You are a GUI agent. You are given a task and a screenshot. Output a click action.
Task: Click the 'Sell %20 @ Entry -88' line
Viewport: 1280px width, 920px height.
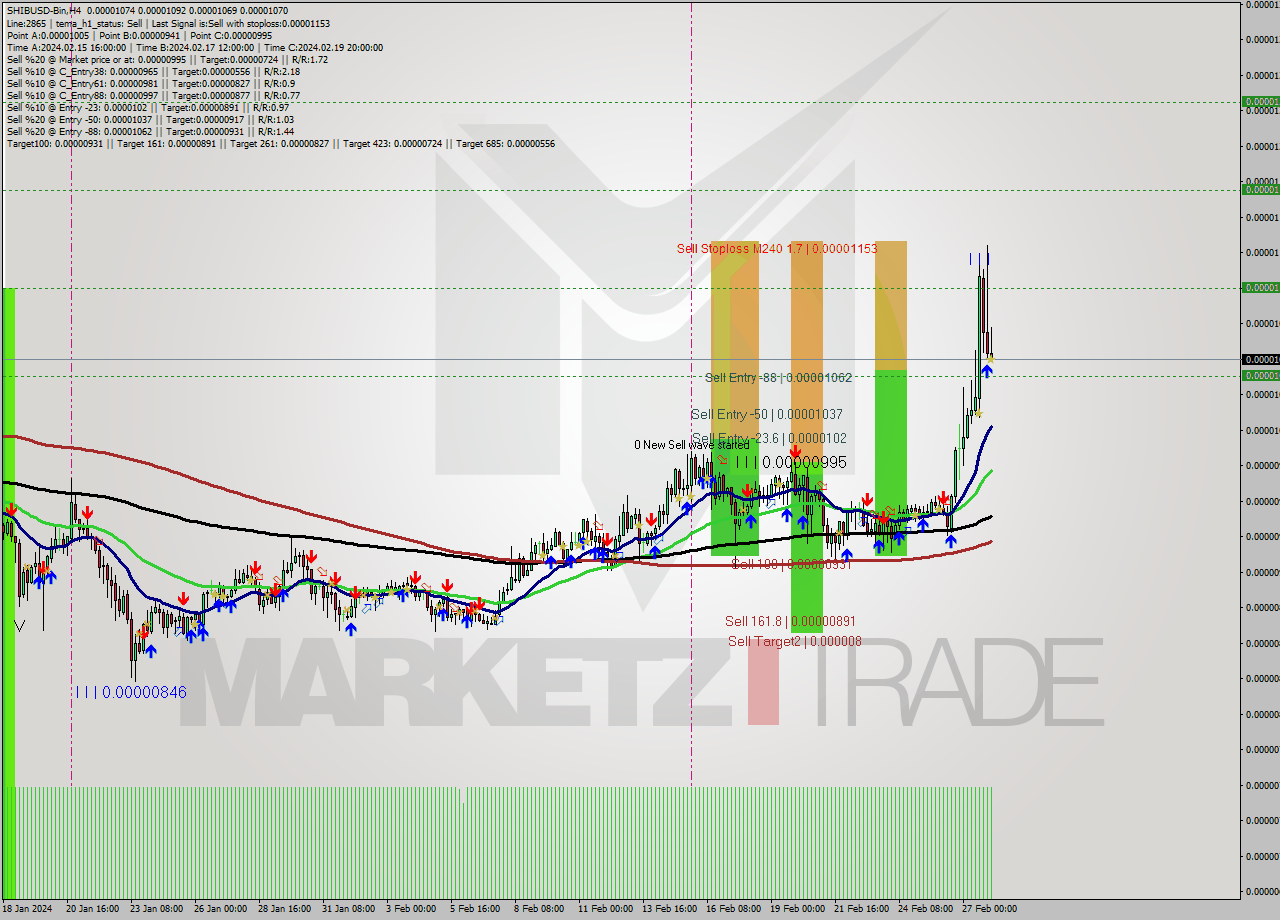[150, 131]
